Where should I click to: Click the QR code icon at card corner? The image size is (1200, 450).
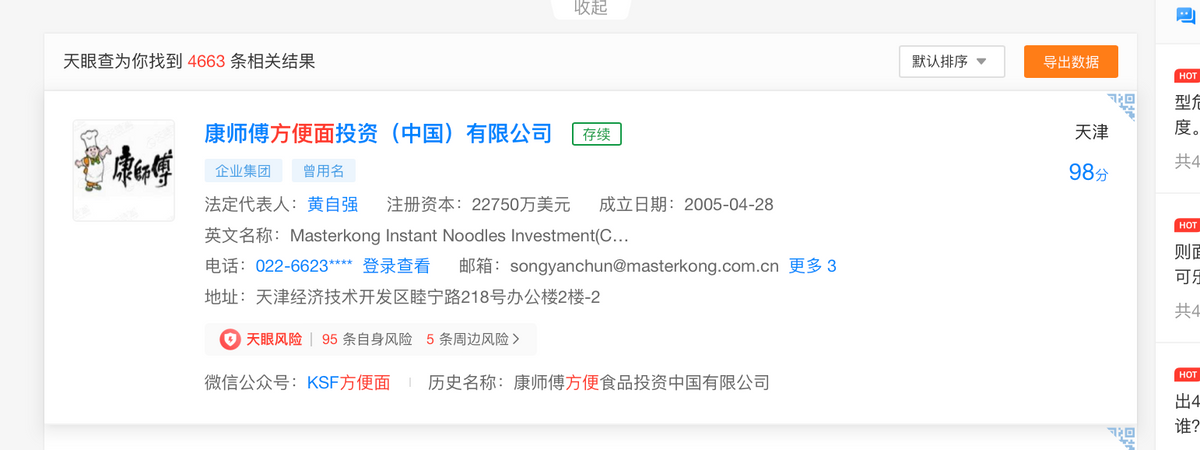[x=1122, y=106]
